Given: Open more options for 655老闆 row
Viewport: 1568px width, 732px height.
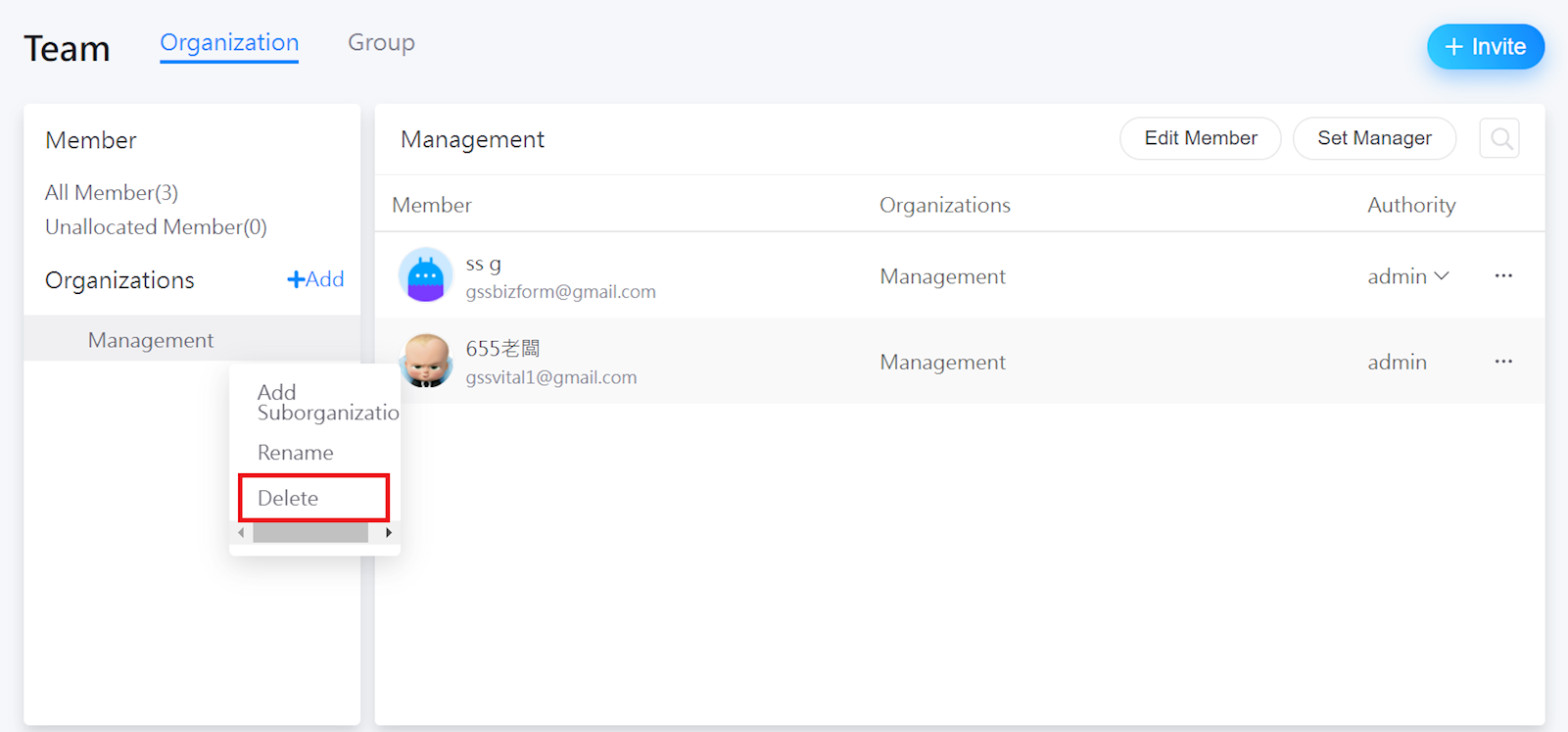Looking at the screenshot, I should click(x=1503, y=362).
